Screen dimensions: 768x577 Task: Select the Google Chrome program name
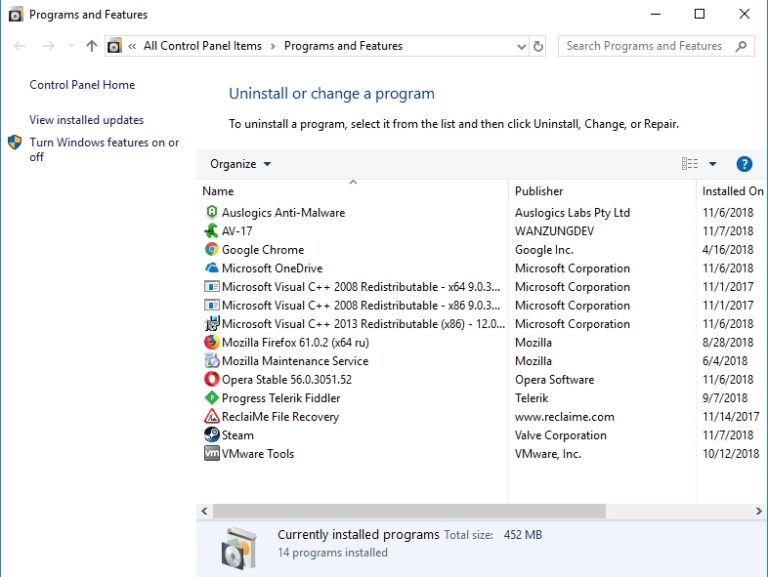click(263, 250)
